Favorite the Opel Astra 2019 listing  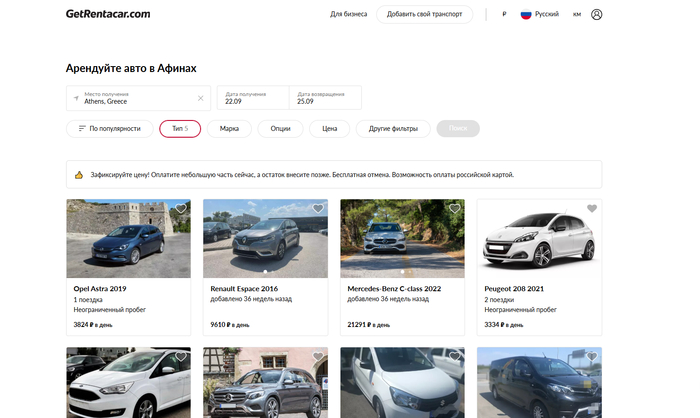click(x=181, y=209)
